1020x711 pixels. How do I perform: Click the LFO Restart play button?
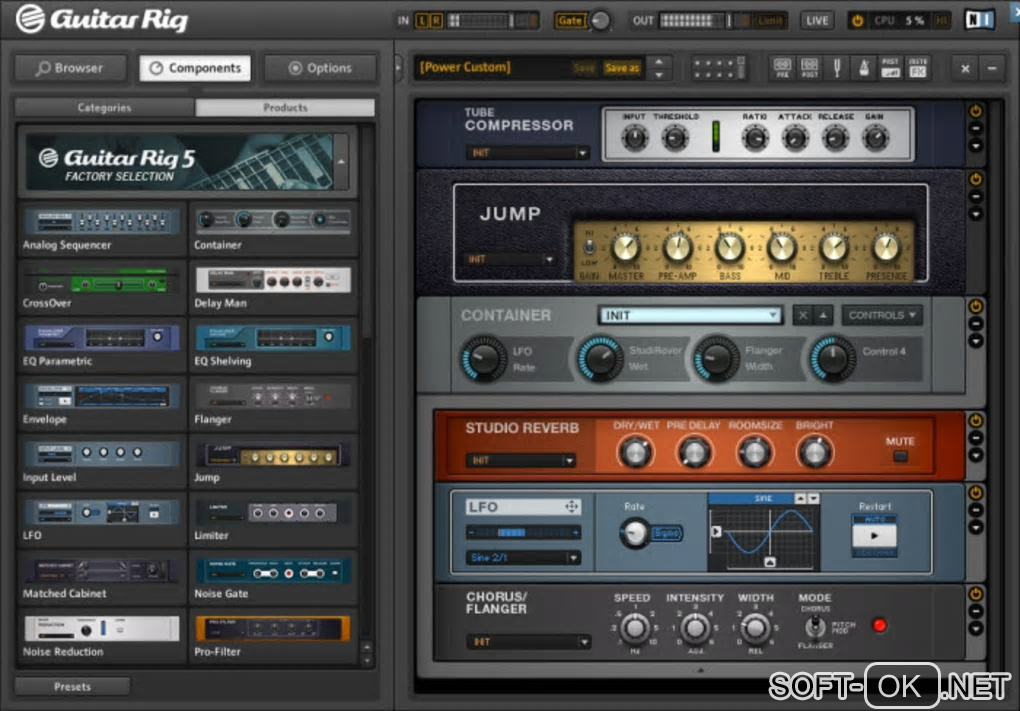point(874,536)
